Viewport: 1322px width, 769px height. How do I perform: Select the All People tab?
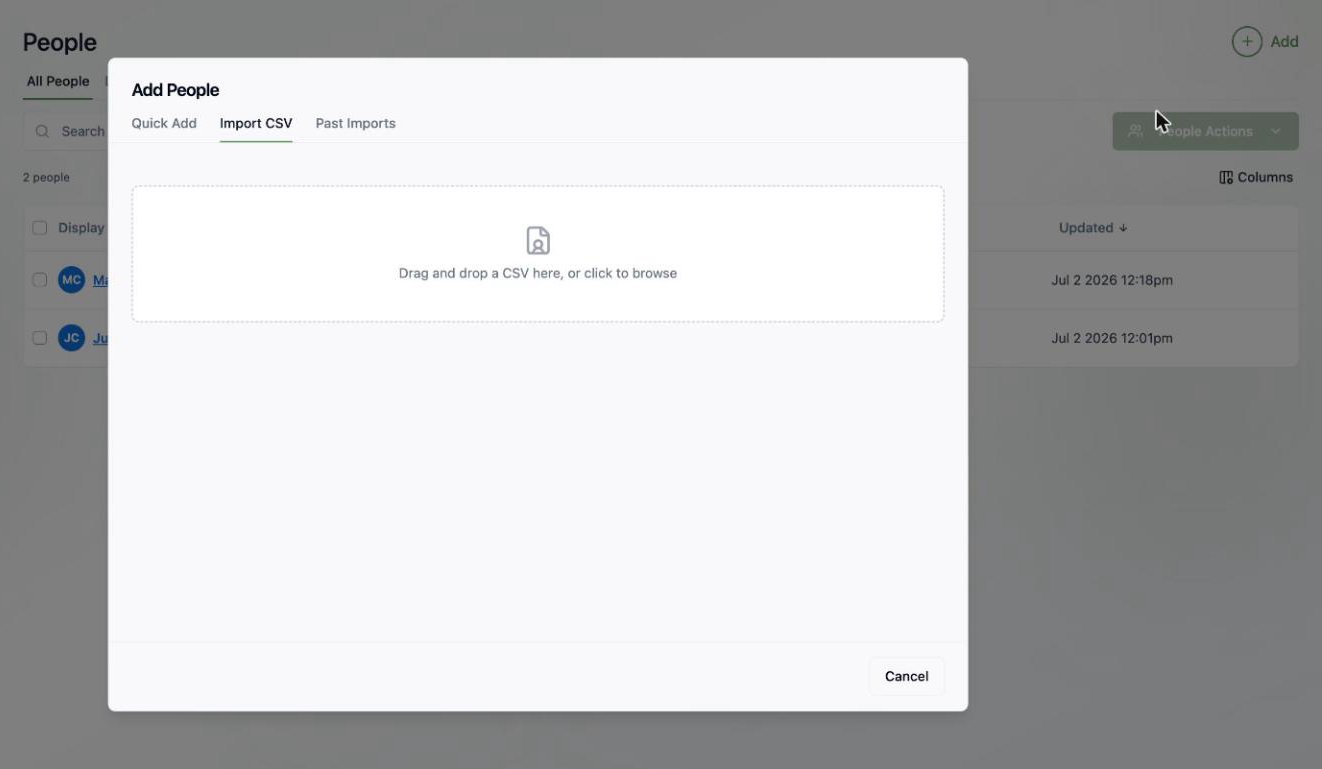click(58, 81)
